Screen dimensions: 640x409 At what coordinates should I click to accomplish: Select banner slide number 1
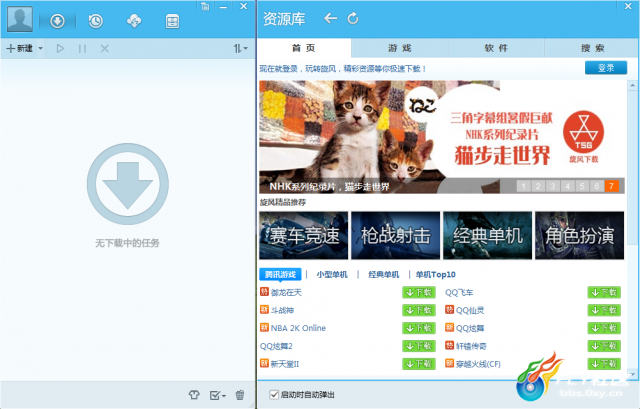point(524,187)
